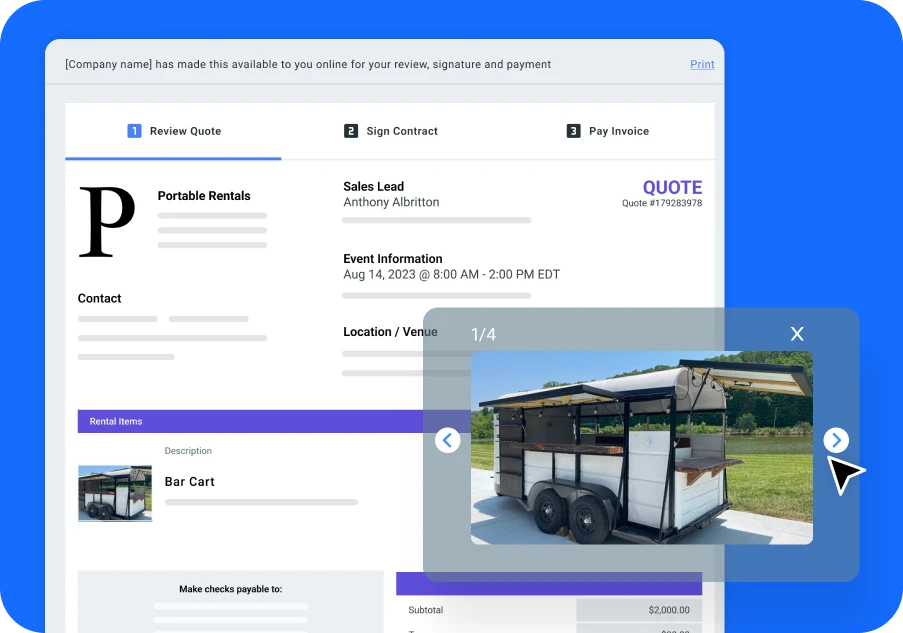Click the 1/4 image counter
903x633 pixels.
(x=483, y=334)
